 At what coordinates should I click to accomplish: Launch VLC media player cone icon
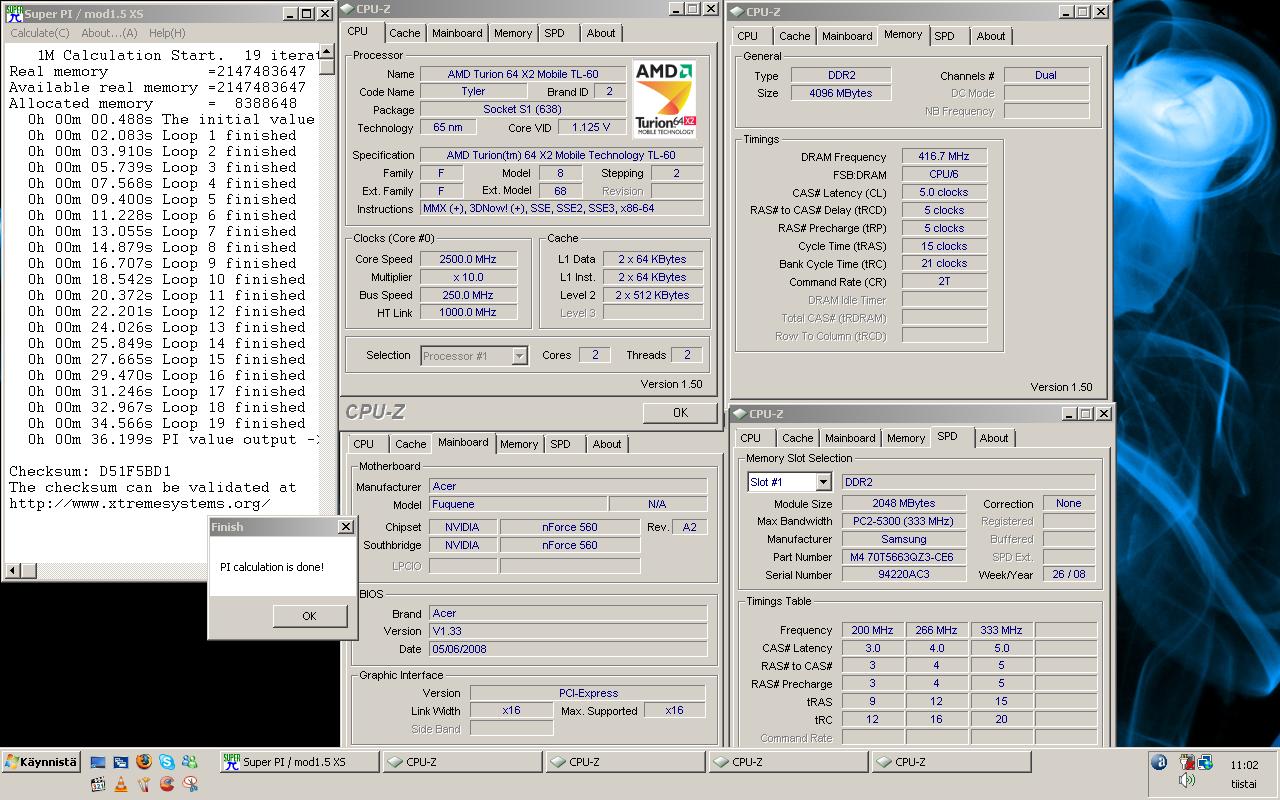[121, 784]
